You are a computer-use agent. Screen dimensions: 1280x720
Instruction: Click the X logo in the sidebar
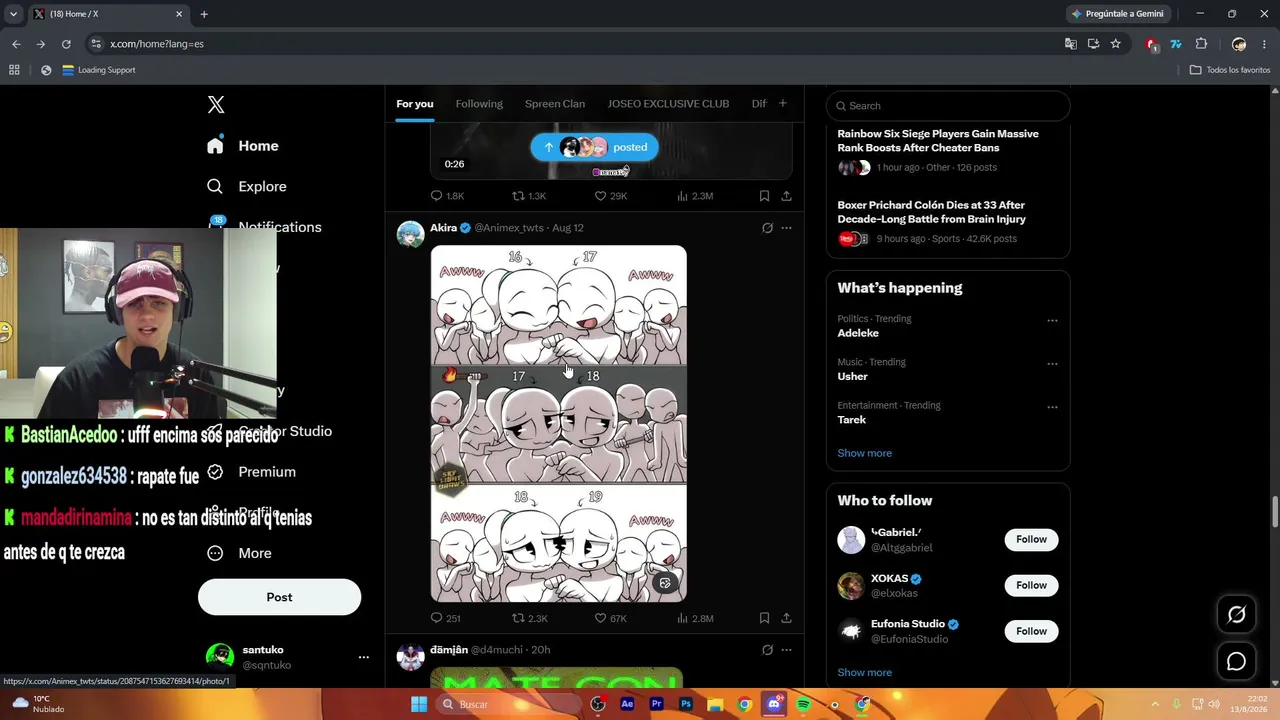point(216,105)
